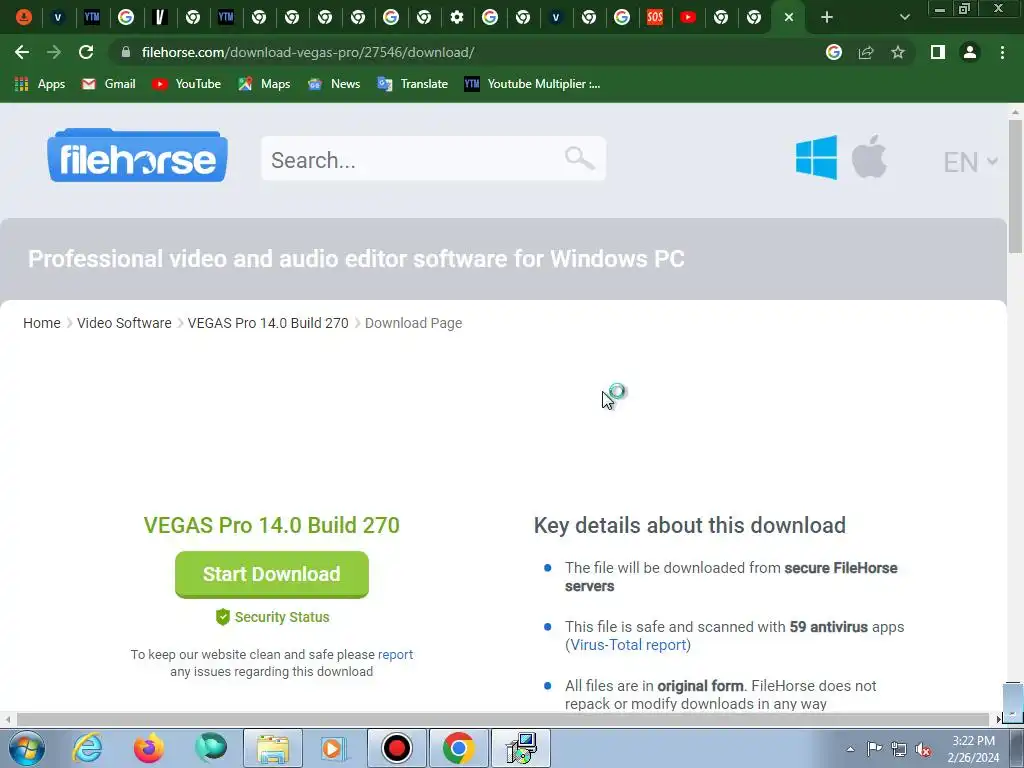
Task: Open the Translate bookmark
Action: 413,84
